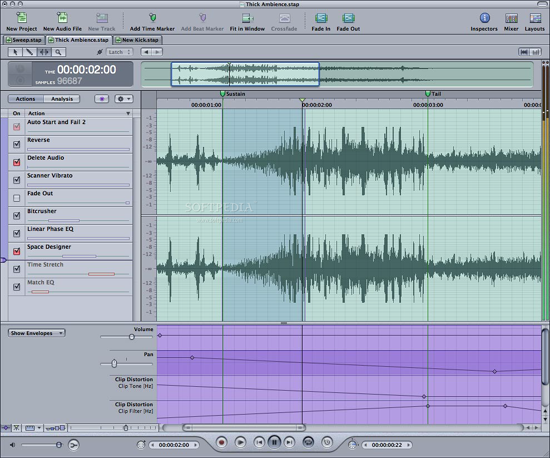Enable the Fade Out action checkbox
The image size is (550, 458).
(x=16, y=198)
